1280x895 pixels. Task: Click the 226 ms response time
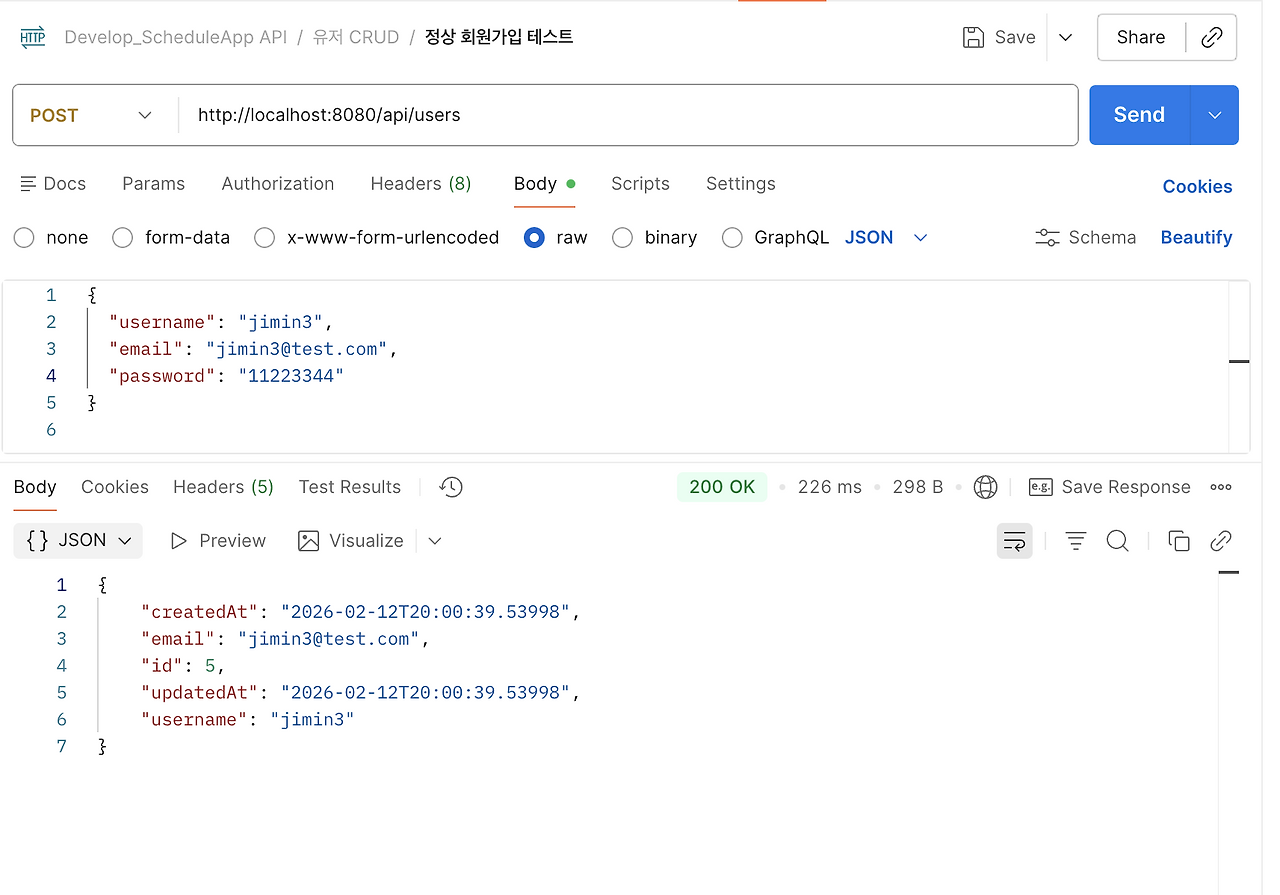click(830, 487)
